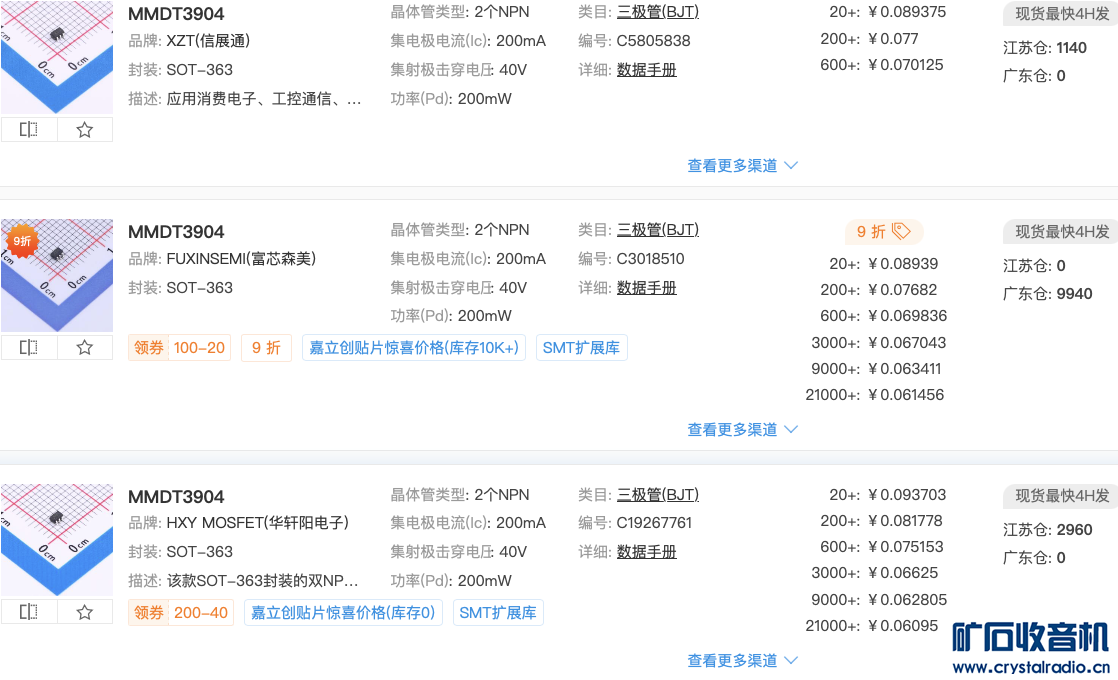Open FUXINSEMI MMDT3904 product thumbnail

click(57, 276)
